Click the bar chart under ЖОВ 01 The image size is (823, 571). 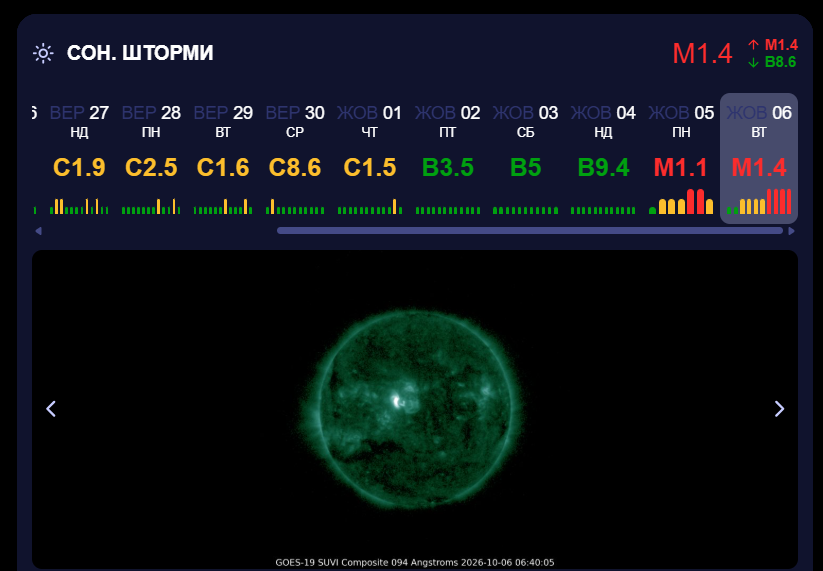pos(370,206)
